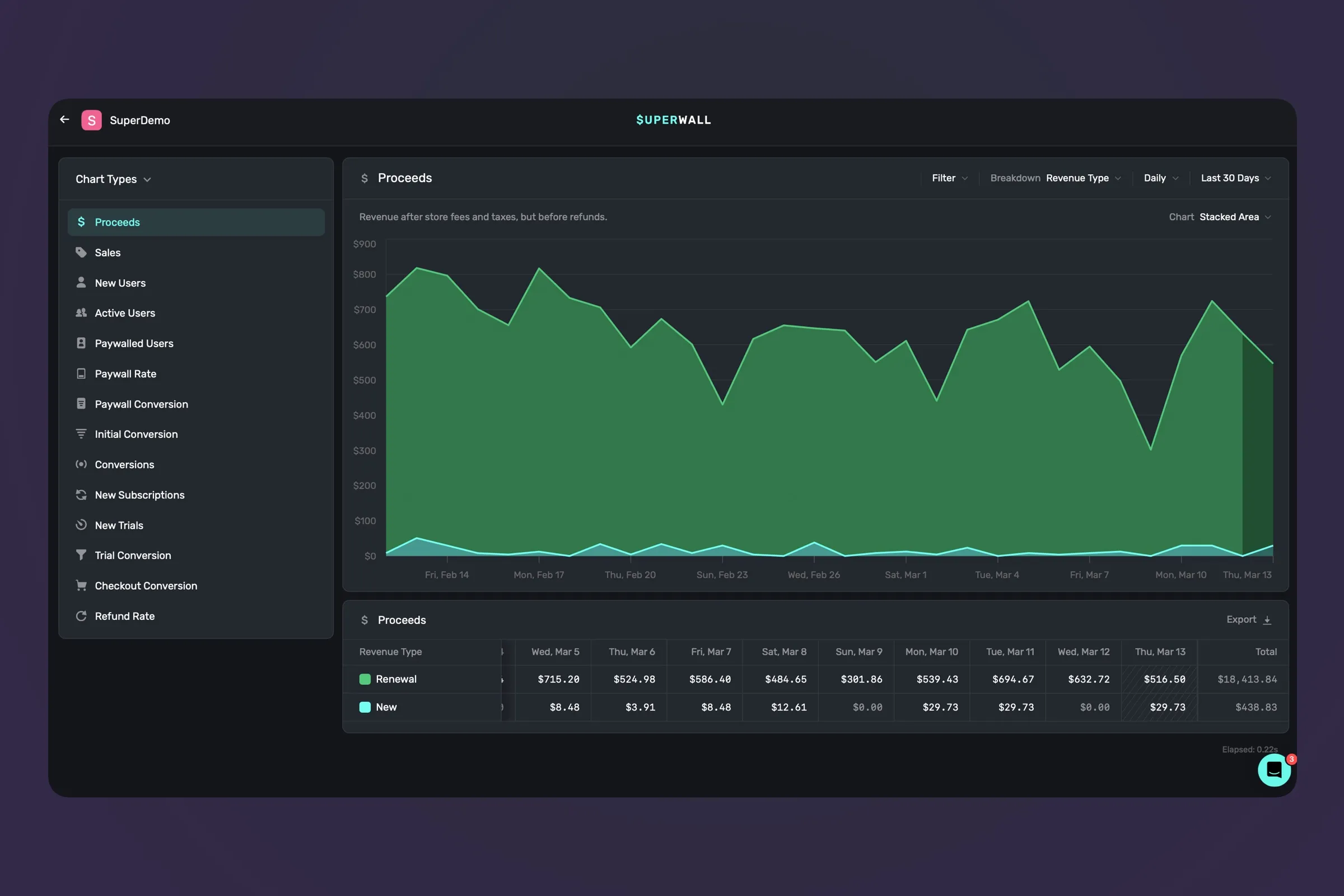Image resolution: width=1344 pixels, height=896 pixels.
Task: Click the Revenue Type column header
Action: click(390, 651)
